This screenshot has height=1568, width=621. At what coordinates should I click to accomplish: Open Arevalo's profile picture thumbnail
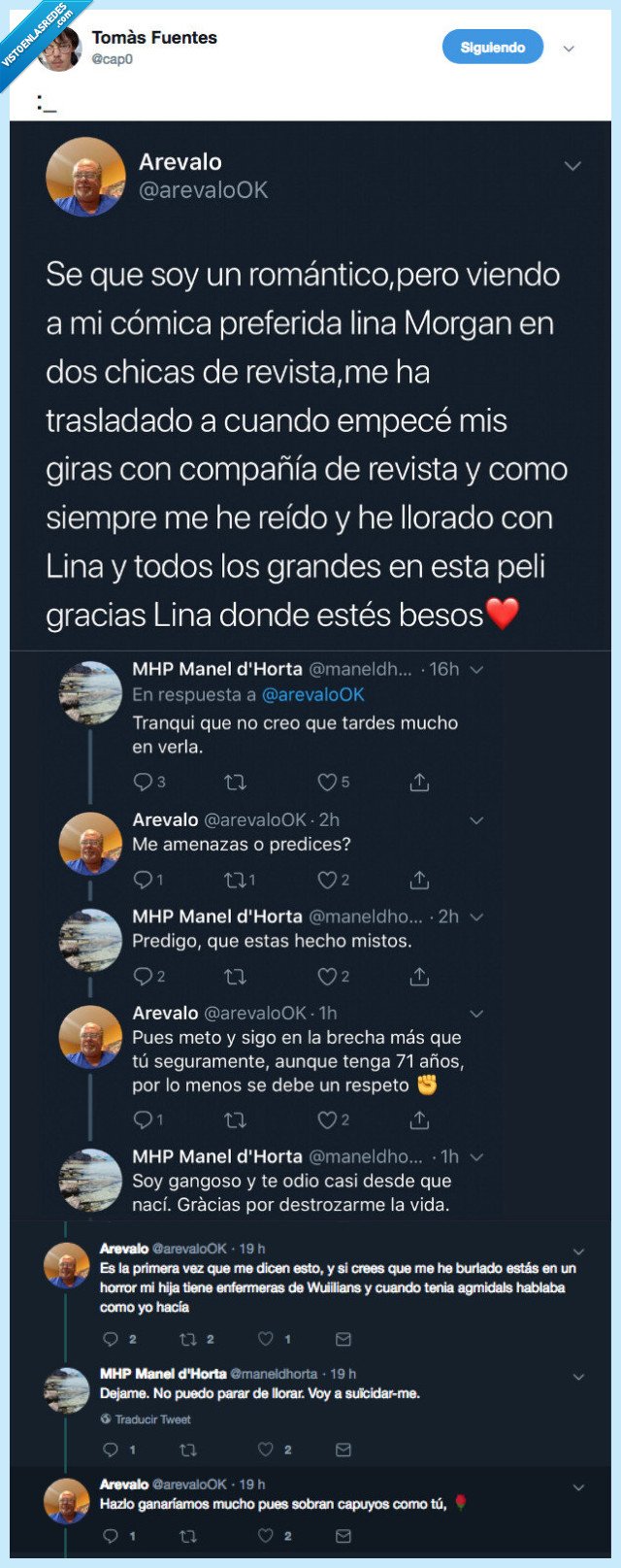tap(85, 180)
